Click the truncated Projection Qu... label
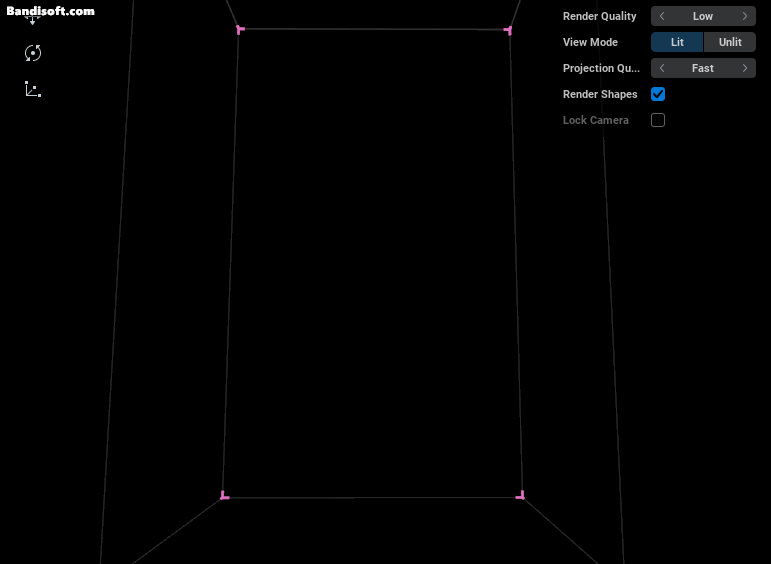This screenshot has height=564, width=771. pyautogui.click(x=601, y=68)
